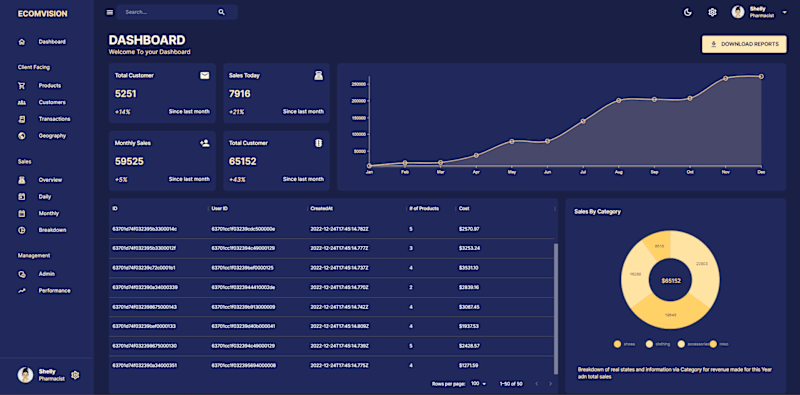Viewport: 800px width, 395px height.
Task: Toggle the clothing legend swatch
Action: [x=649, y=344]
